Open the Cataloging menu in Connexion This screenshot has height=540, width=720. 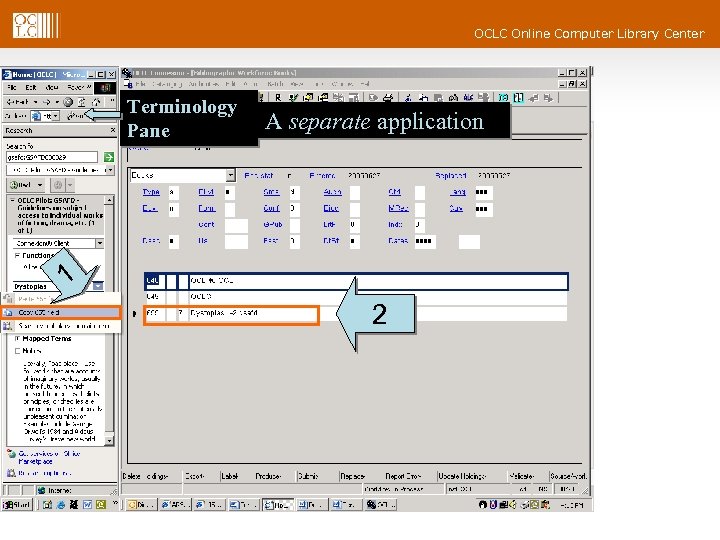coord(167,84)
